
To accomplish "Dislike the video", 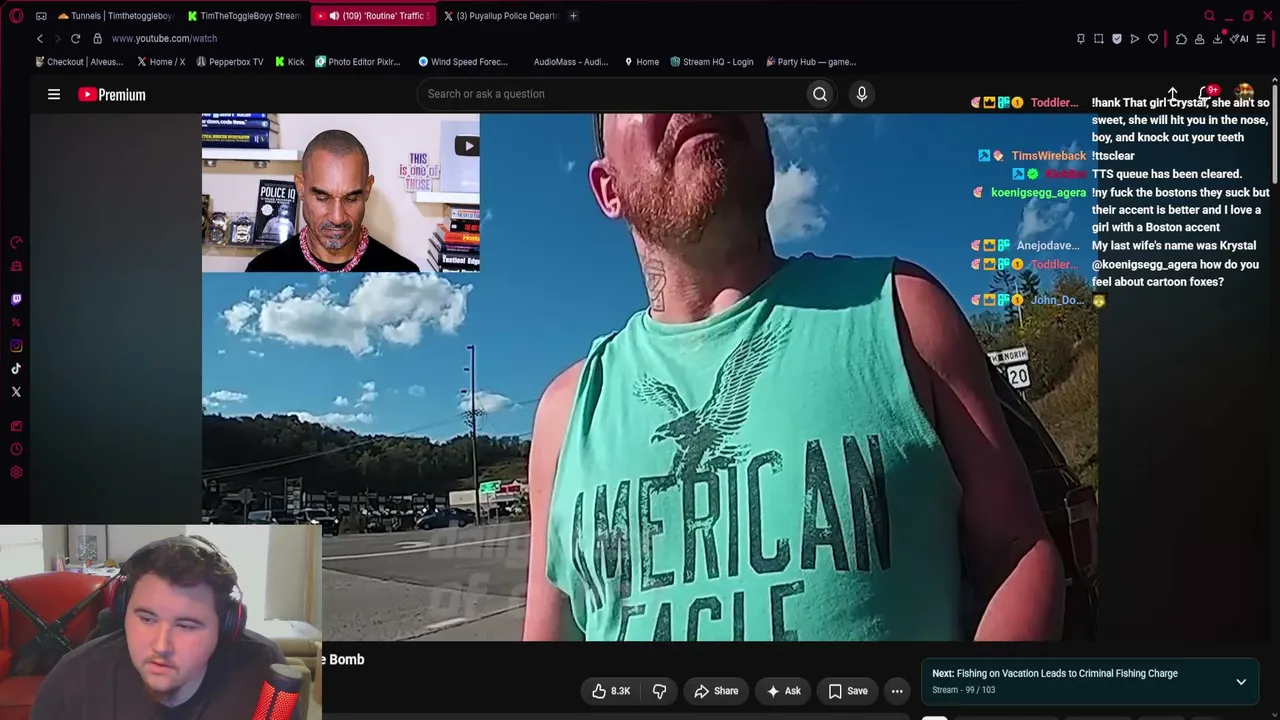I will pos(660,691).
